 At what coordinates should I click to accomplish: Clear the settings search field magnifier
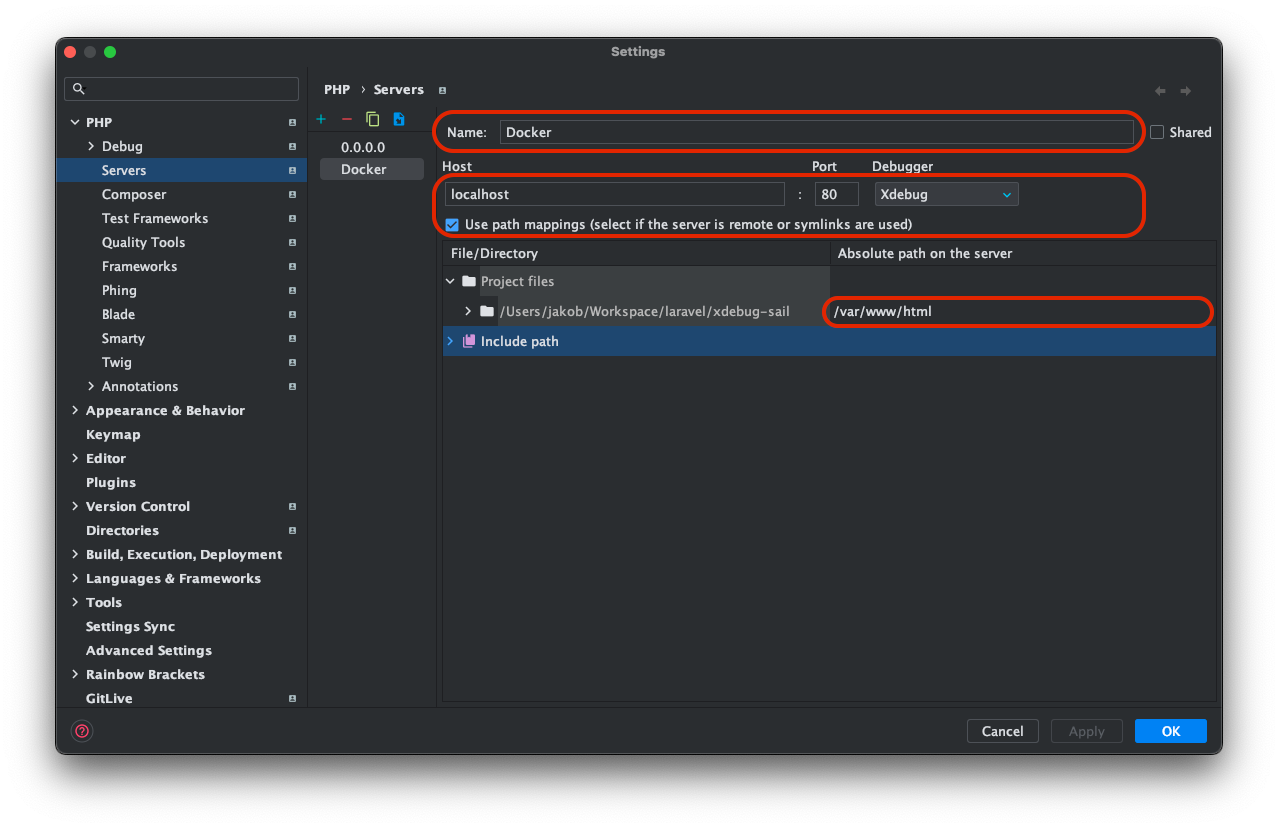click(x=79, y=89)
